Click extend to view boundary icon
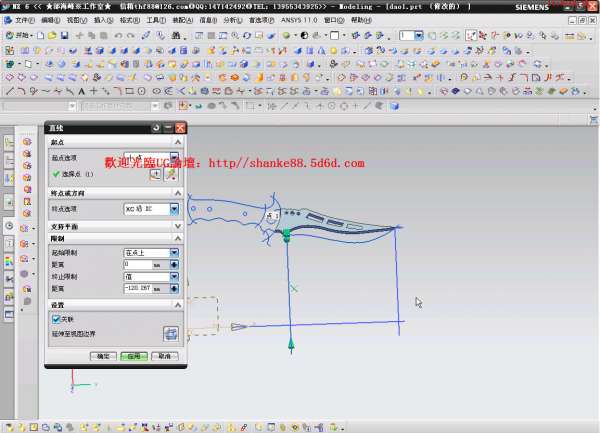 (170, 333)
